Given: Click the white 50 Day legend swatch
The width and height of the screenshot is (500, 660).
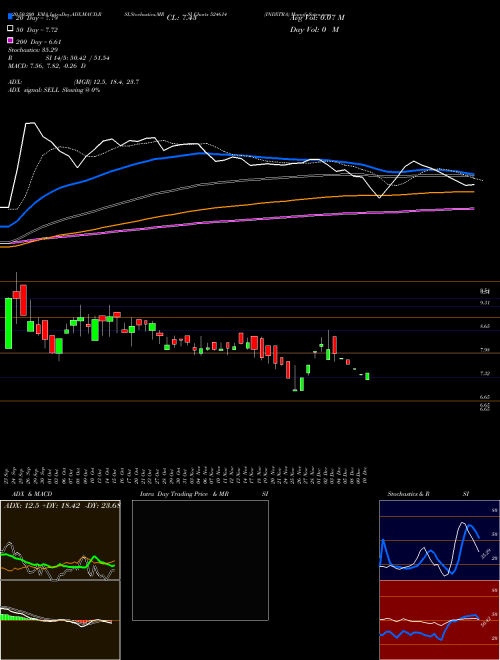Looking at the screenshot, I should 10,29.
